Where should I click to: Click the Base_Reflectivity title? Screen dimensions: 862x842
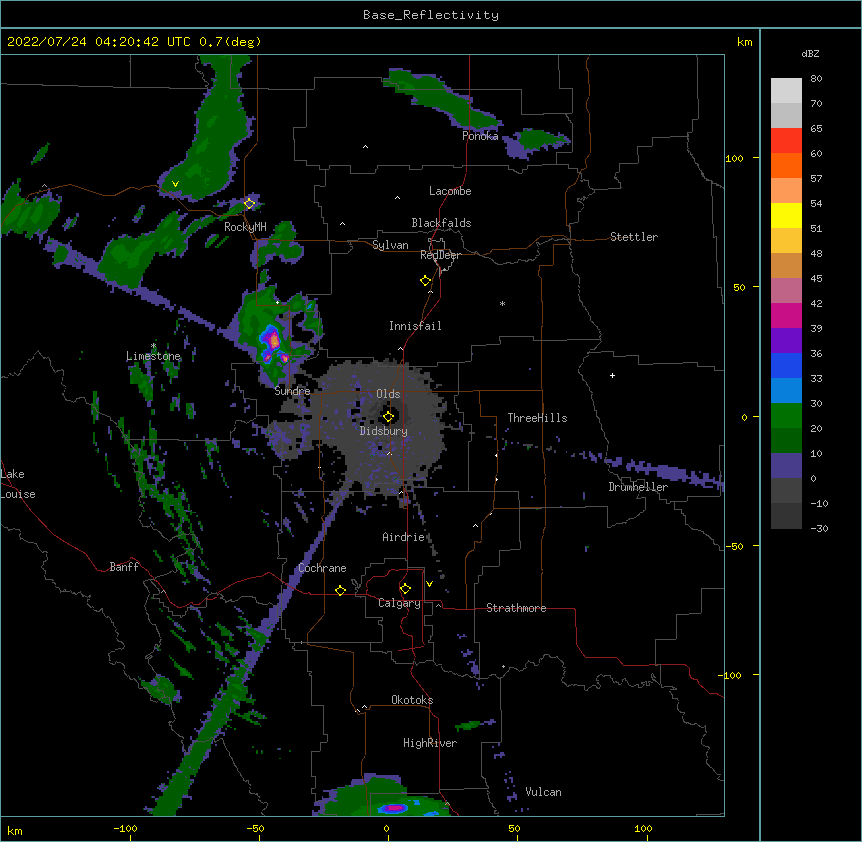tap(431, 15)
